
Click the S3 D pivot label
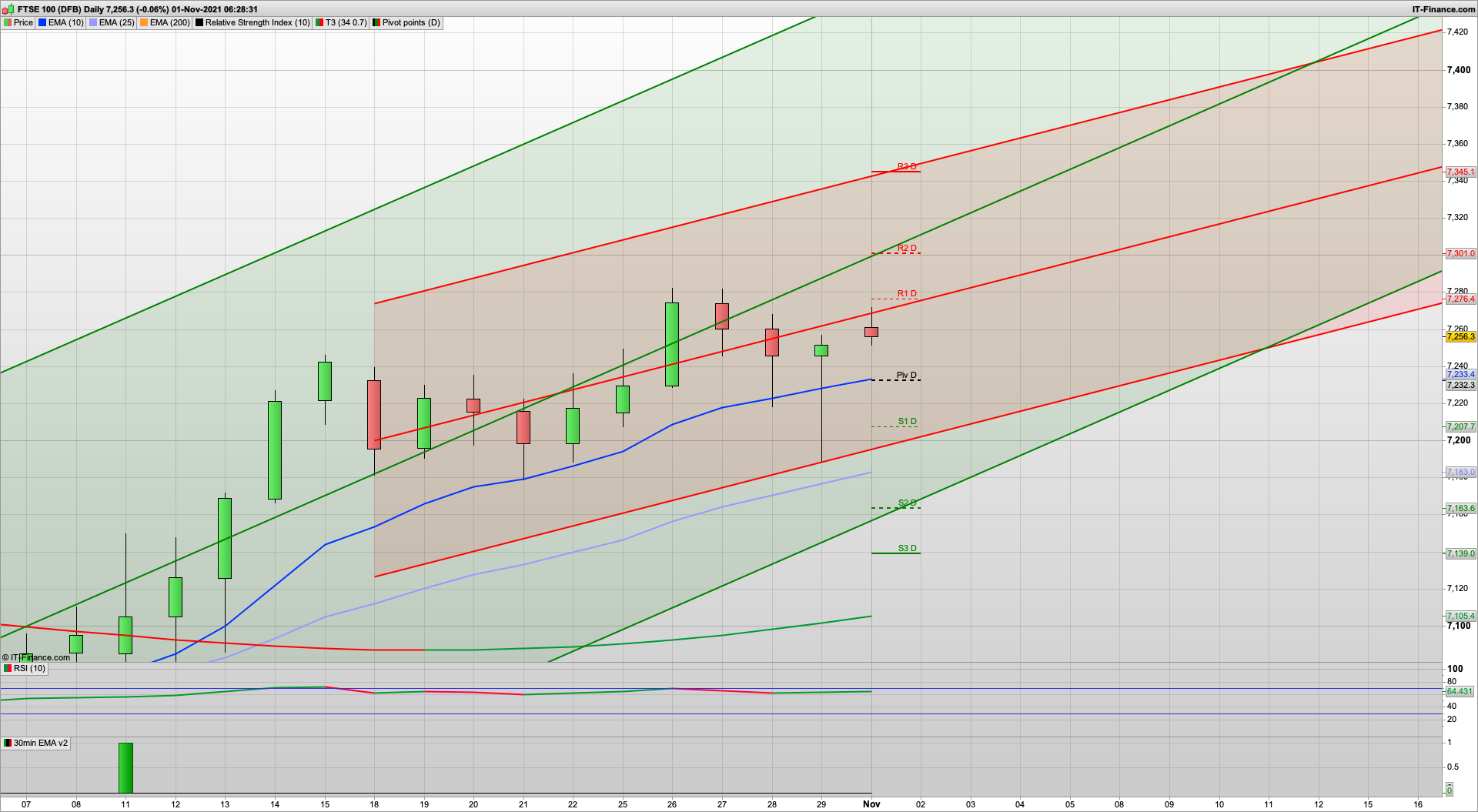point(908,548)
